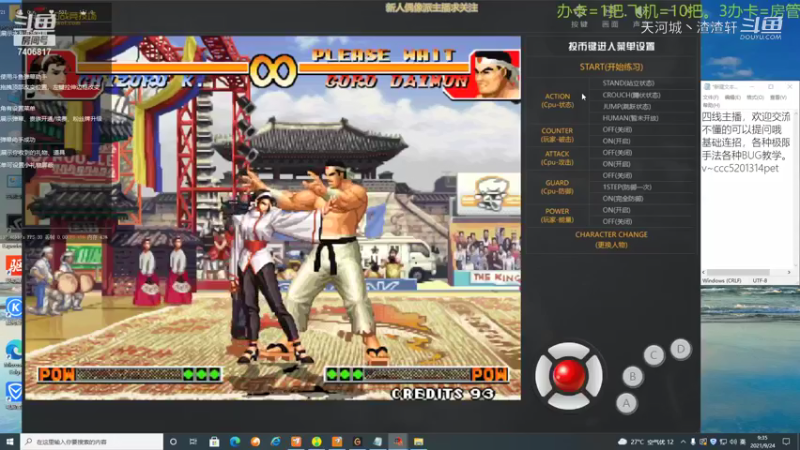Turn POWER gauge OFF(关闭)
The height and width of the screenshot is (450, 800).
pyautogui.click(x=617, y=221)
